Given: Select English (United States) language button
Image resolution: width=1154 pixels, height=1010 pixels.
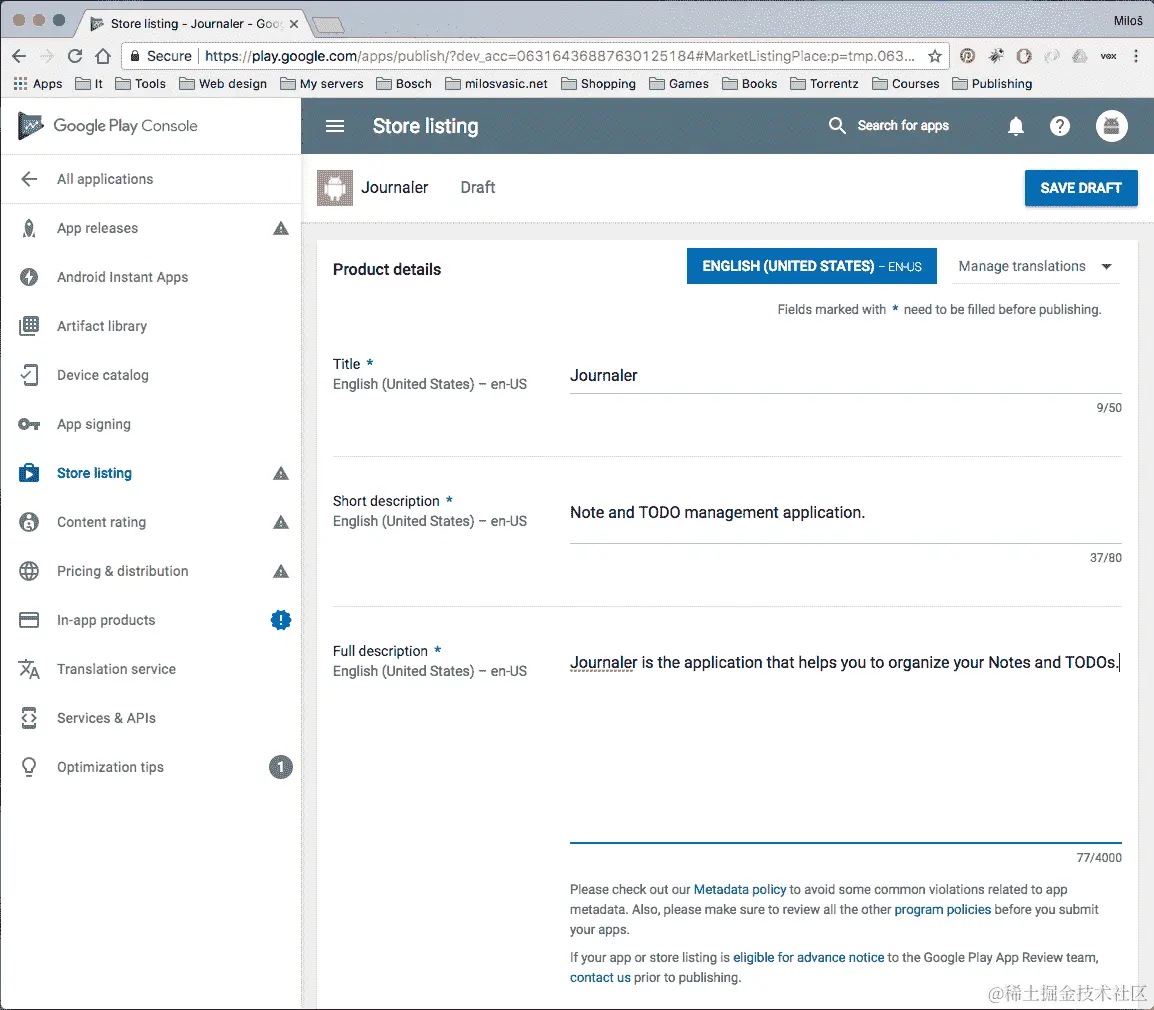Looking at the screenshot, I should point(811,266).
